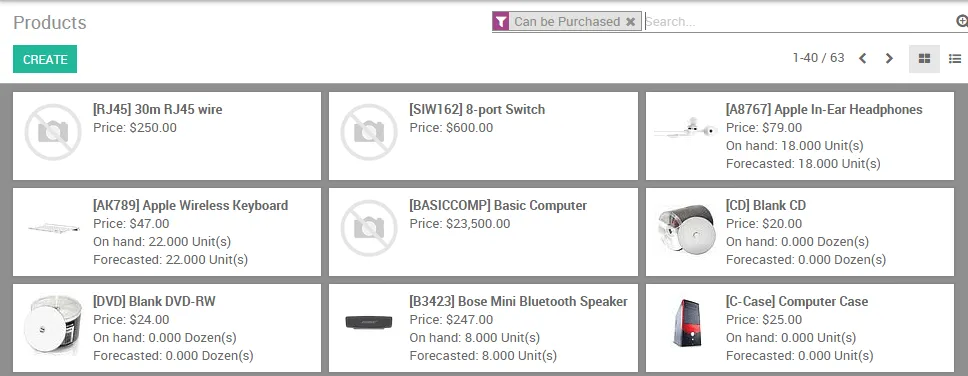Remove the Can be Purchased filter
Image resolution: width=968 pixels, height=376 pixels.
point(630,22)
